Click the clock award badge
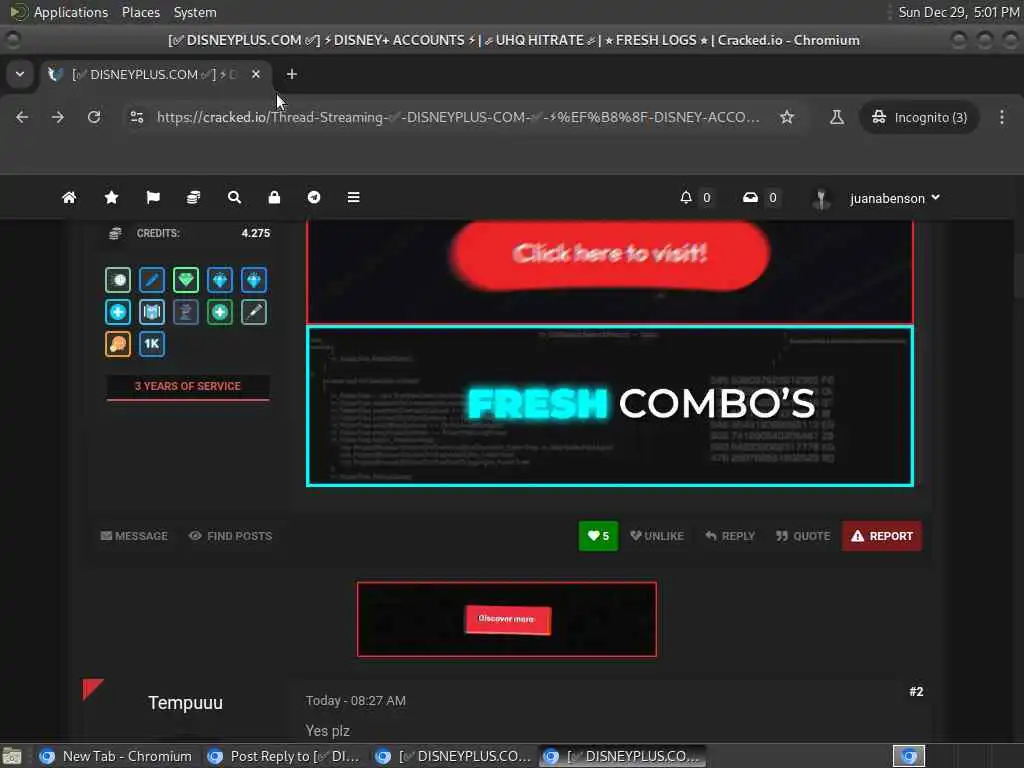This screenshot has height=768, width=1024. coord(118,280)
